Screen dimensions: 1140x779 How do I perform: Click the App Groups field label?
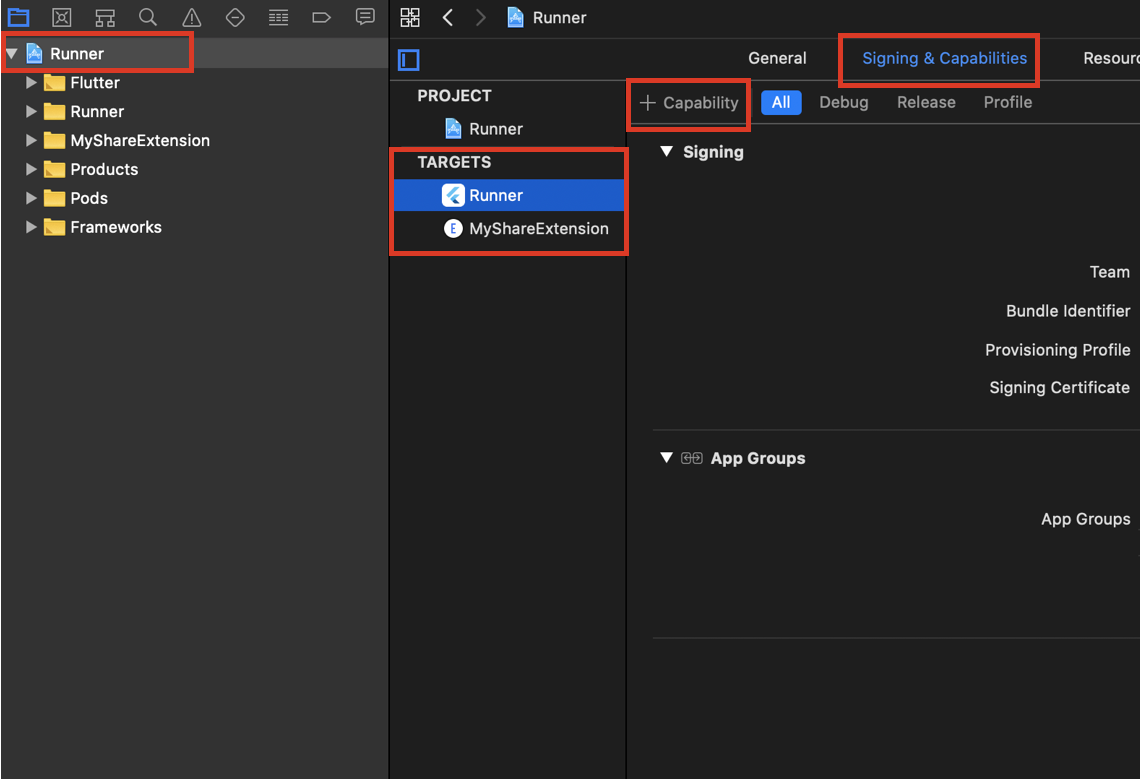[x=1085, y=519]
